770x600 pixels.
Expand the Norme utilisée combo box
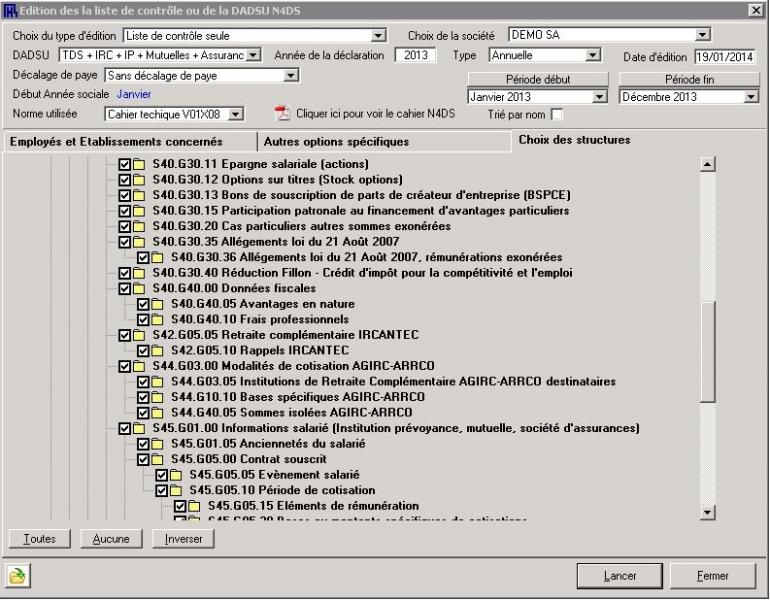236,114
